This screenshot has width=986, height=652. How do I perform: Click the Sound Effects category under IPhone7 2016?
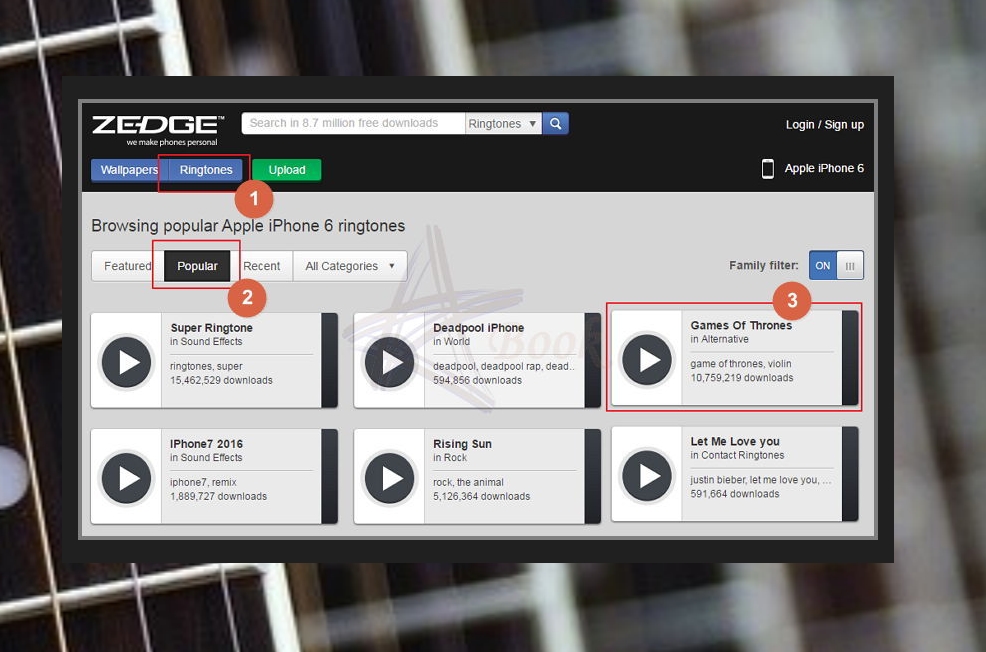[x=211, y=458]
